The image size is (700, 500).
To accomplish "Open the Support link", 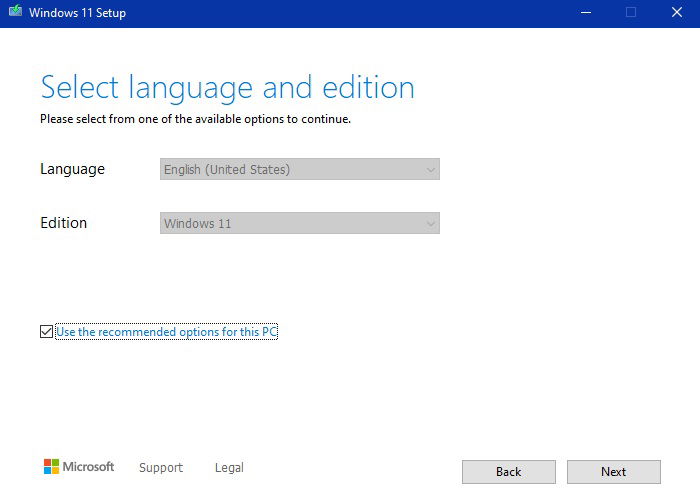I will click(x=161, y=467).
